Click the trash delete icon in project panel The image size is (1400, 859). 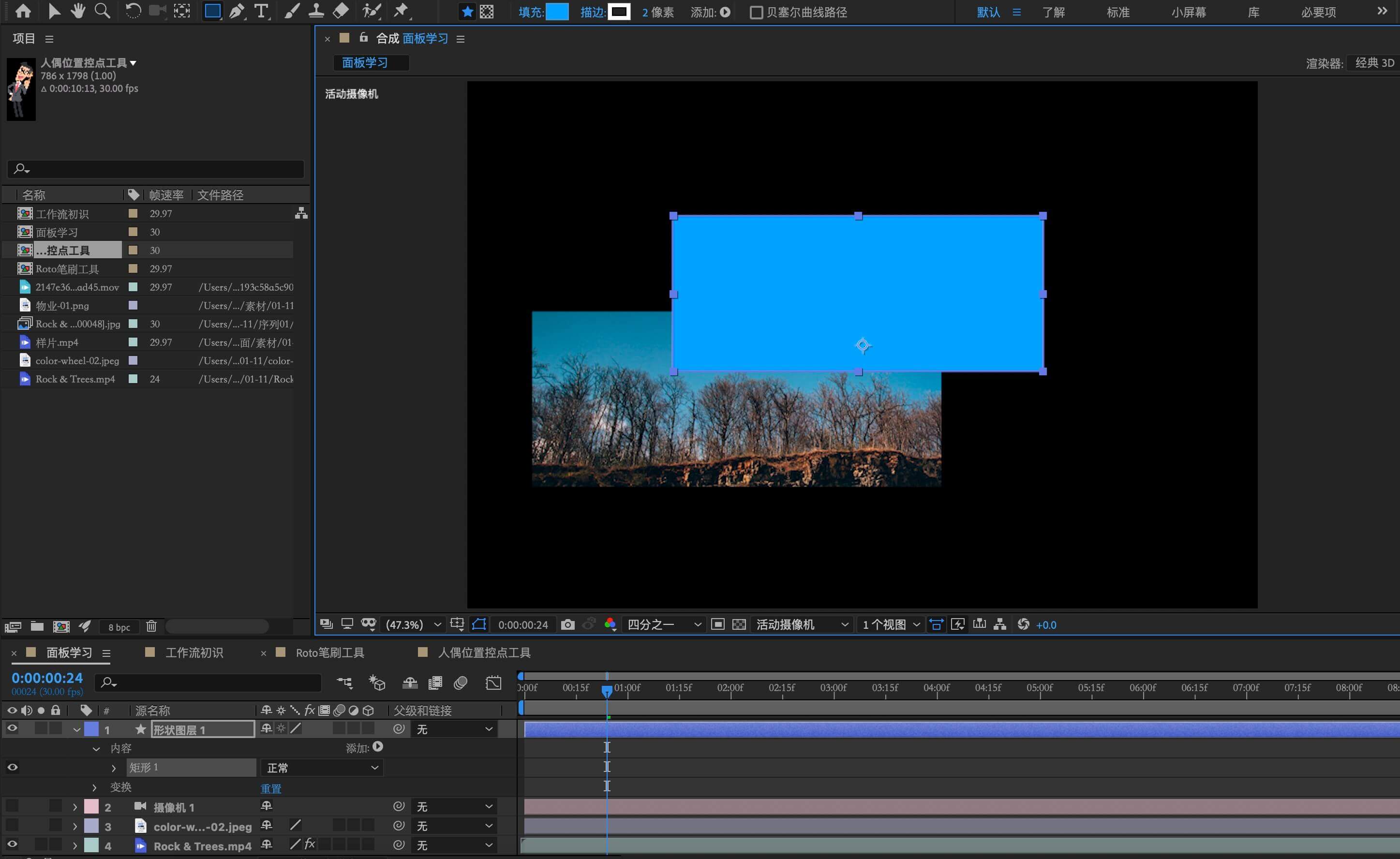(151, 626)
